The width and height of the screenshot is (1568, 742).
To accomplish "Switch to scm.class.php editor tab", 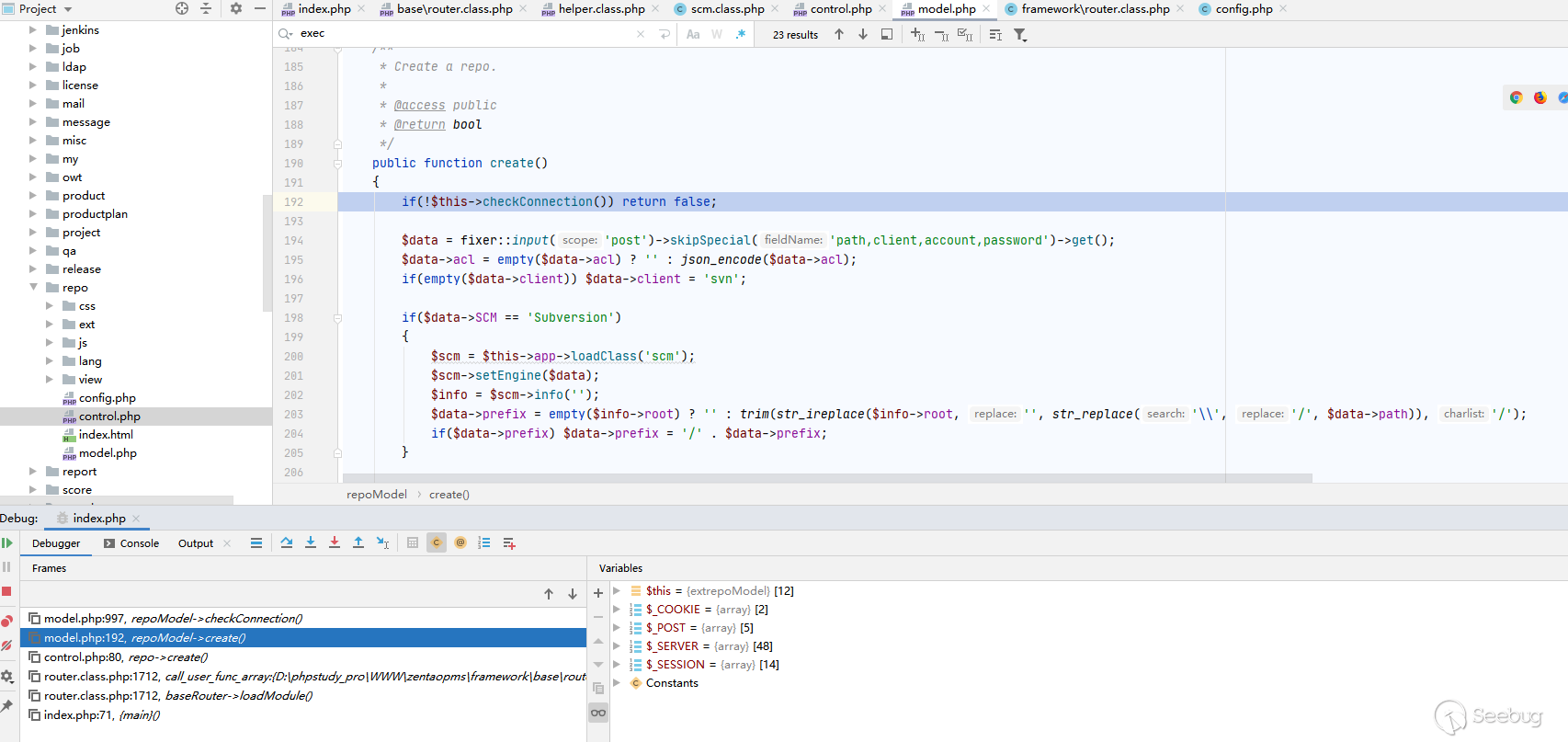I will 727,9.
